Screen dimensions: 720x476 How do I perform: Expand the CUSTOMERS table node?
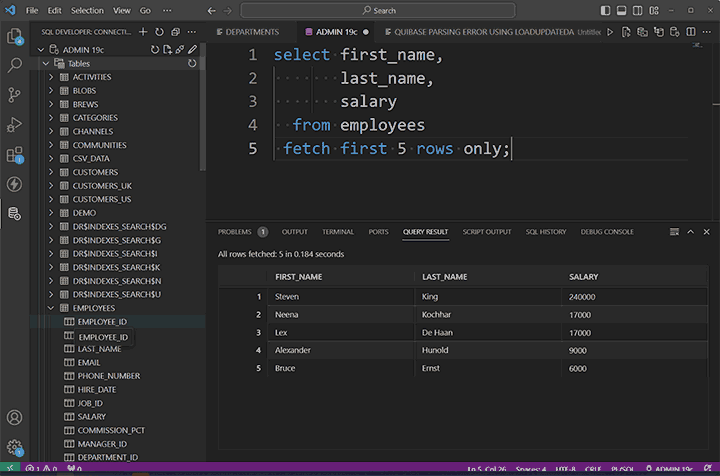tap(51, 172)
